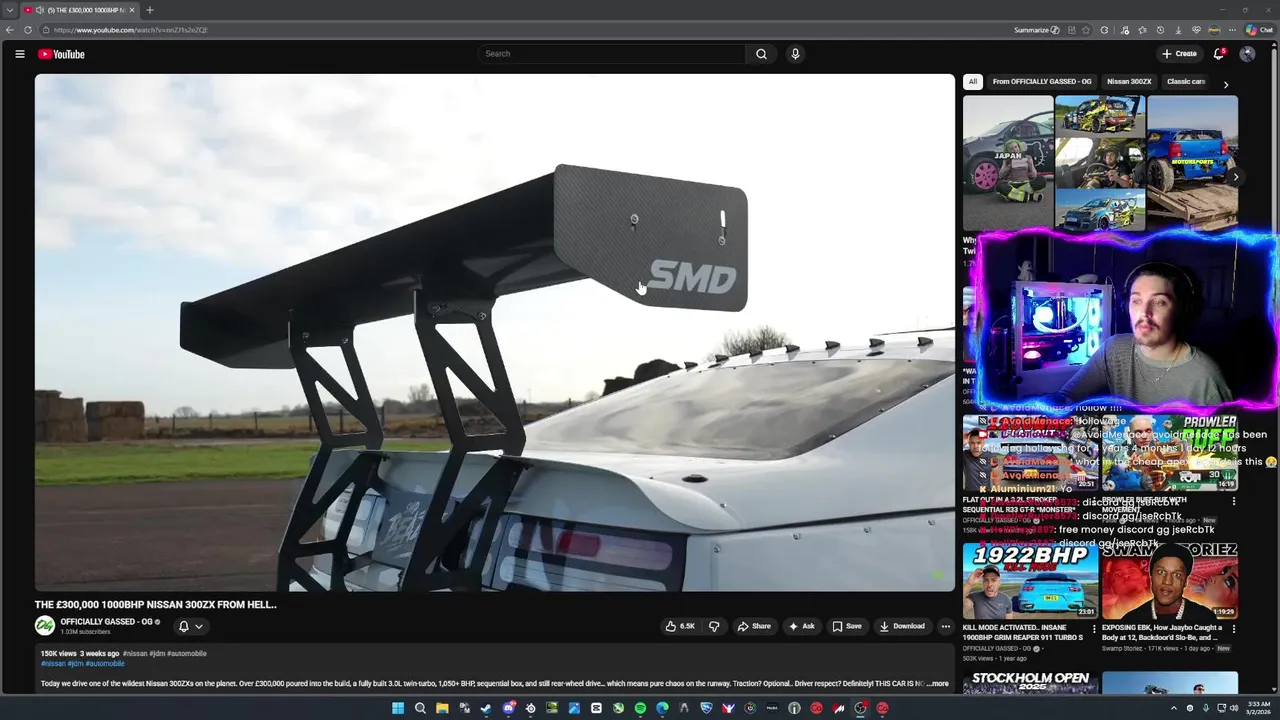The height and width of the screenshot is (720, 1280).
Task: Select From OFFICIALLY GASSED - OG chip
Action: tap(1041, 82)
